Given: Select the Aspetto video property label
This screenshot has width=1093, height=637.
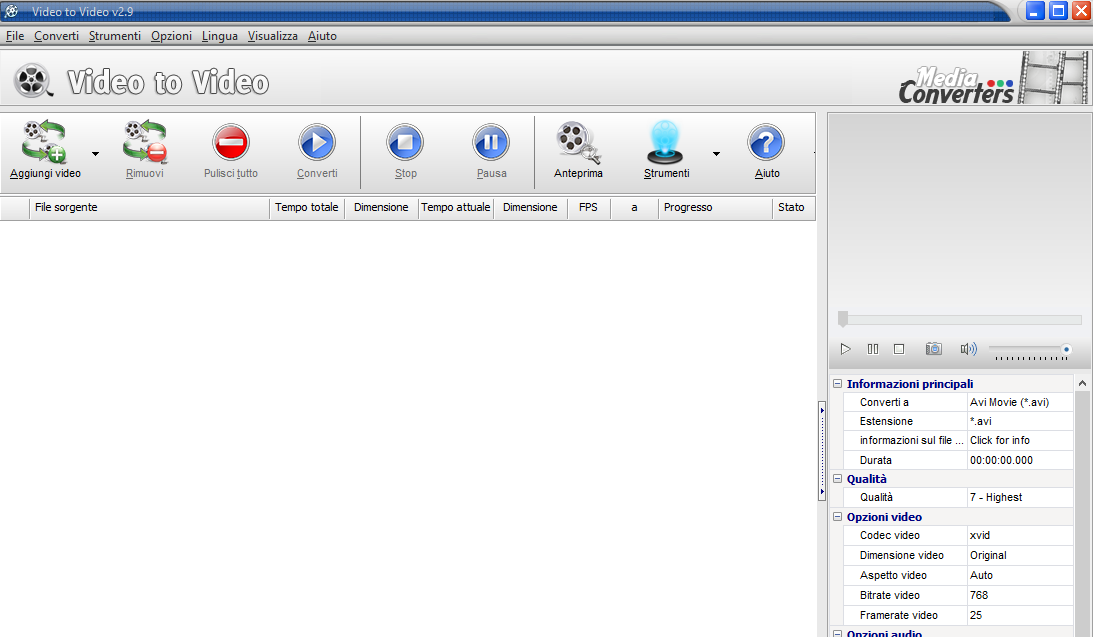Looking at the screenshot, I should pos(893,575).
